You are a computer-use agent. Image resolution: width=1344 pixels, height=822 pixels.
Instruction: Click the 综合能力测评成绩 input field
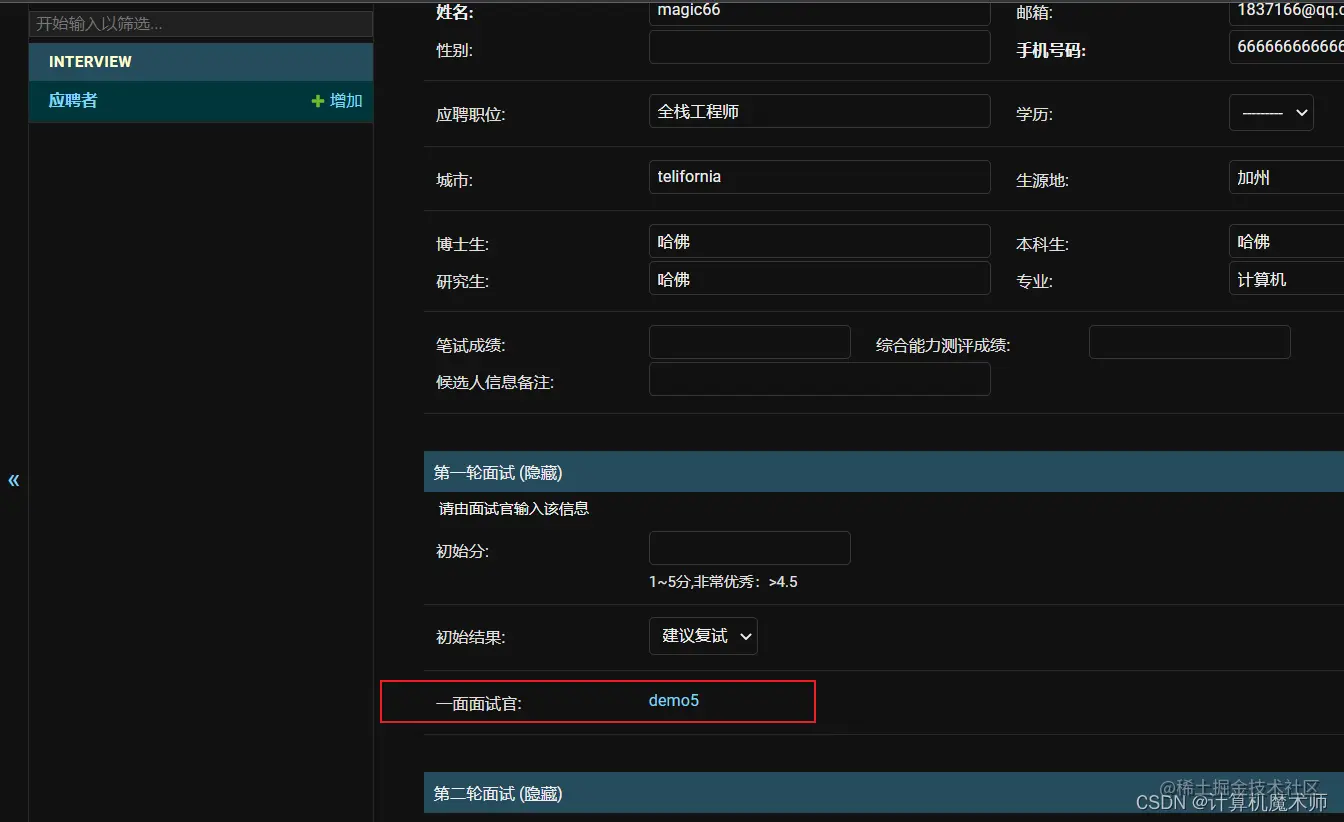click(x=1189, y=341)
